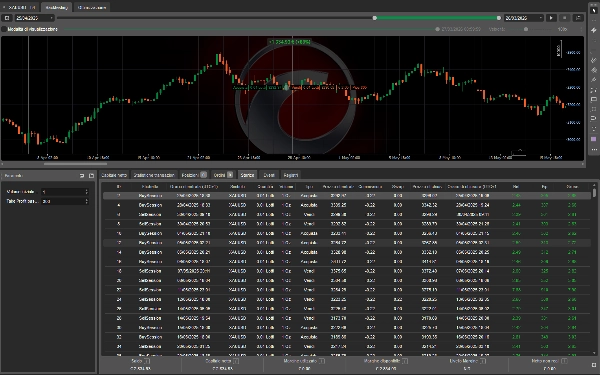Image resolution: width=600 pixels, height=375 pixels.
Task: Open the Eventi tab
Action: tap(269, 175)
